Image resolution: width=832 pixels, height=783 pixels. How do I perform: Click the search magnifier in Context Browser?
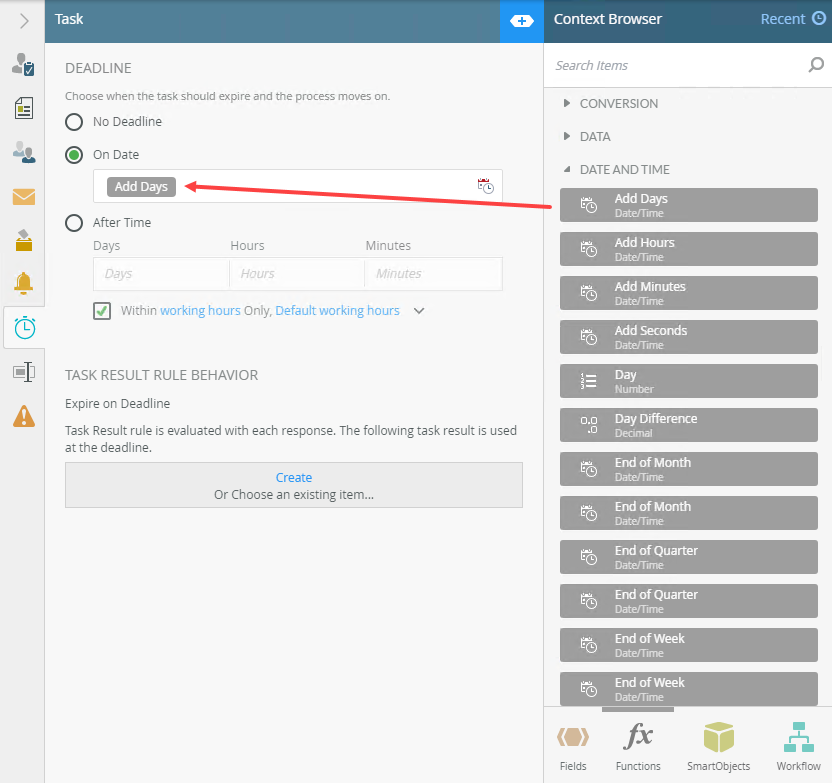click(x=815, y=66)
